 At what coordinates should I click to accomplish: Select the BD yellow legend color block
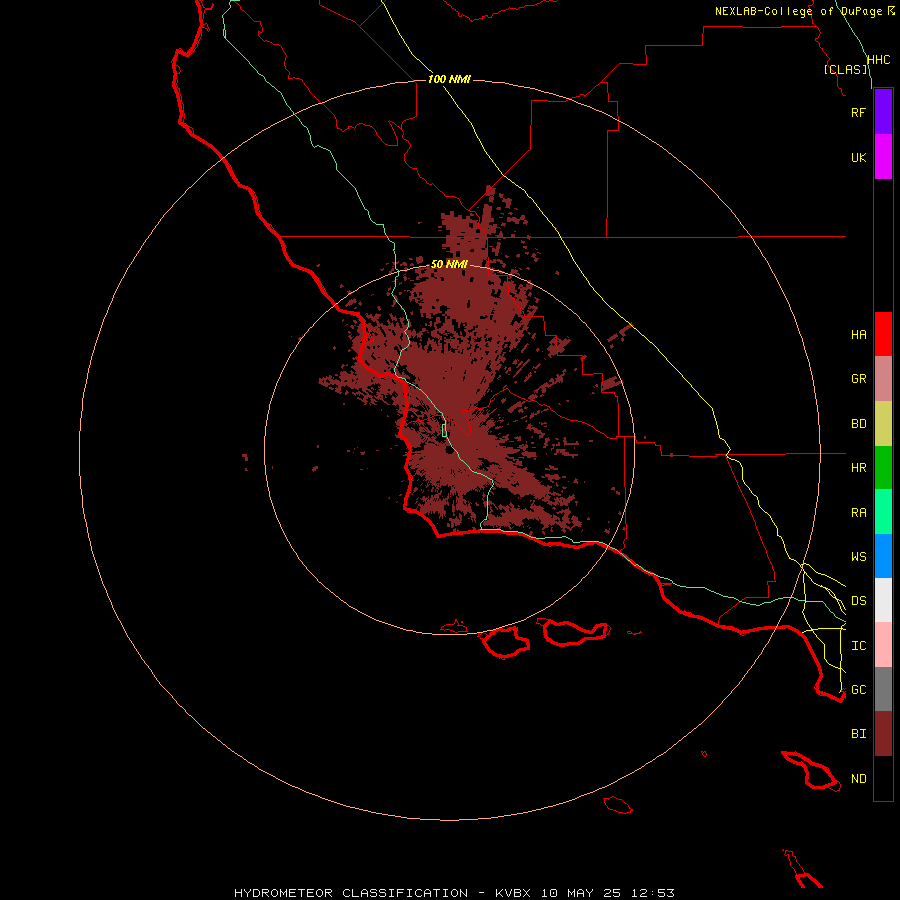click(883, 424)
